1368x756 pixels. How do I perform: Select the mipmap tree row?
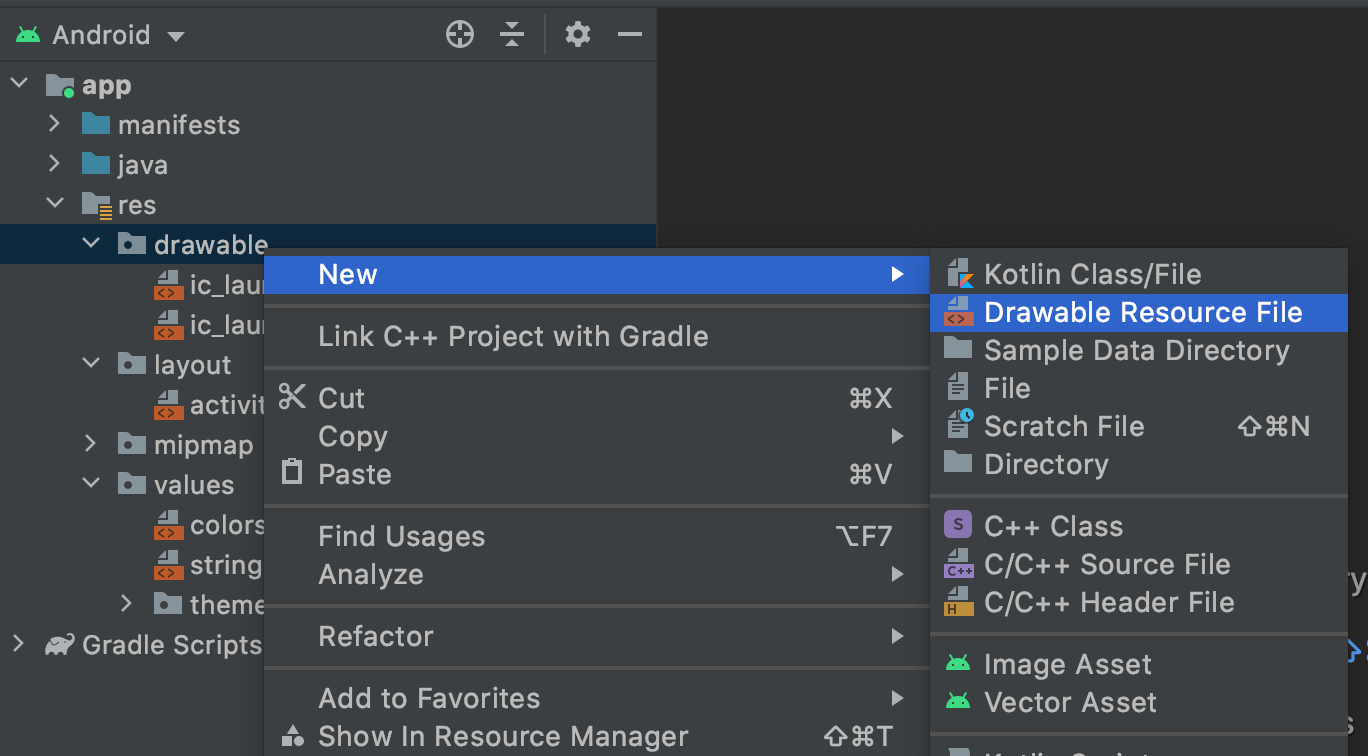coord(132,445)
